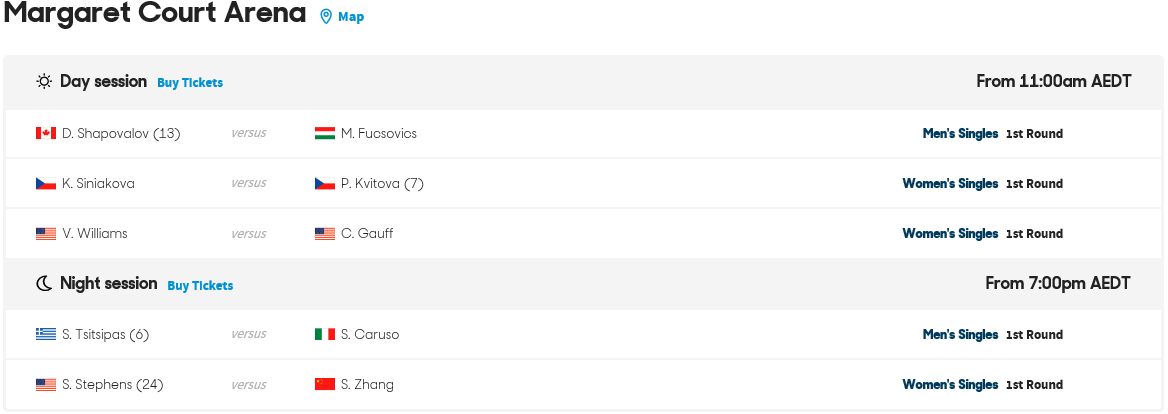Click the map pin icon beside Map
The height and width of the screenshot is (414, 1168).
click(326, 16)
